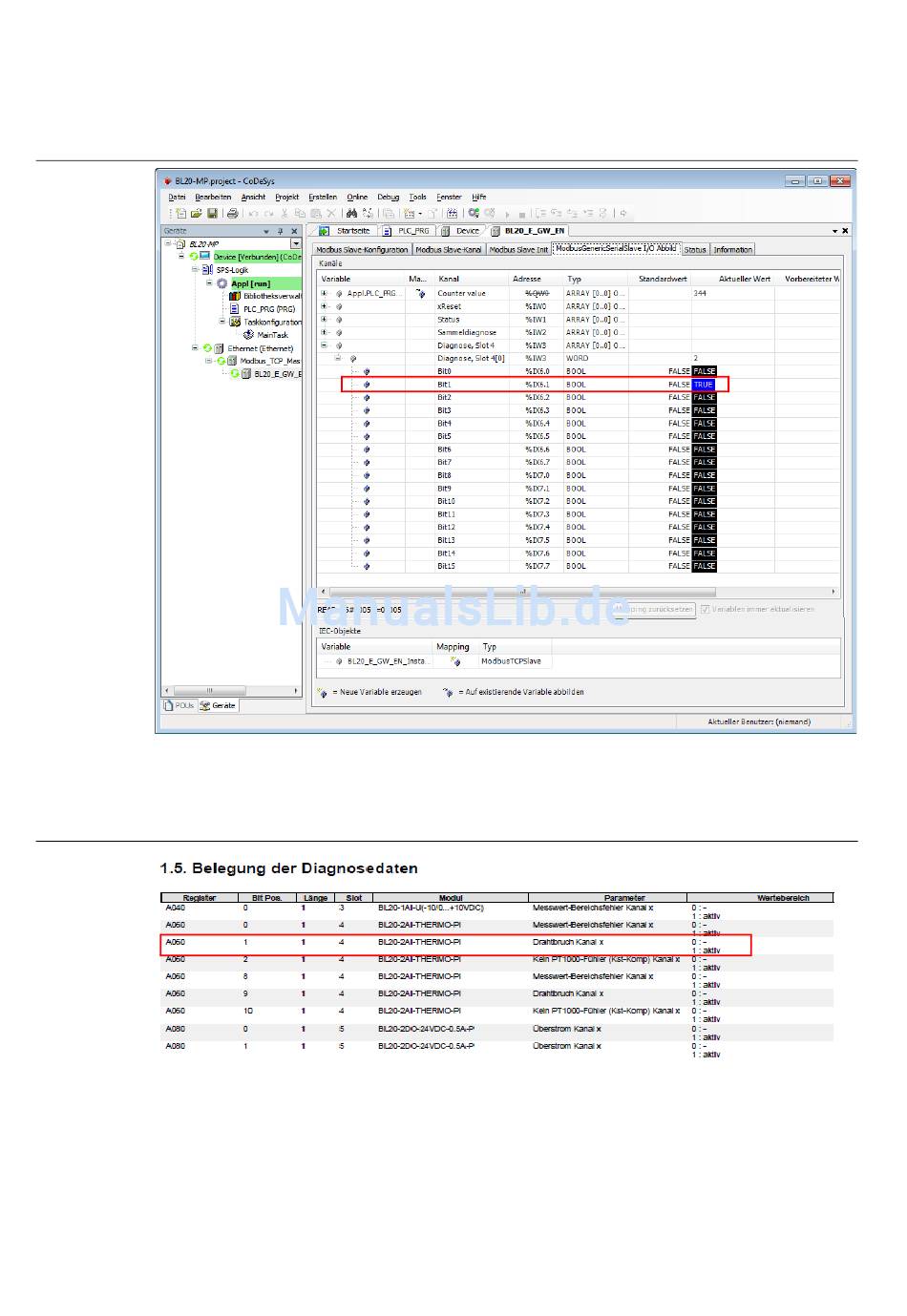Switch to the Modbus Slave-Konfiguration tab
This screenshot has height=1316, width=907.
tap(363, 250)
